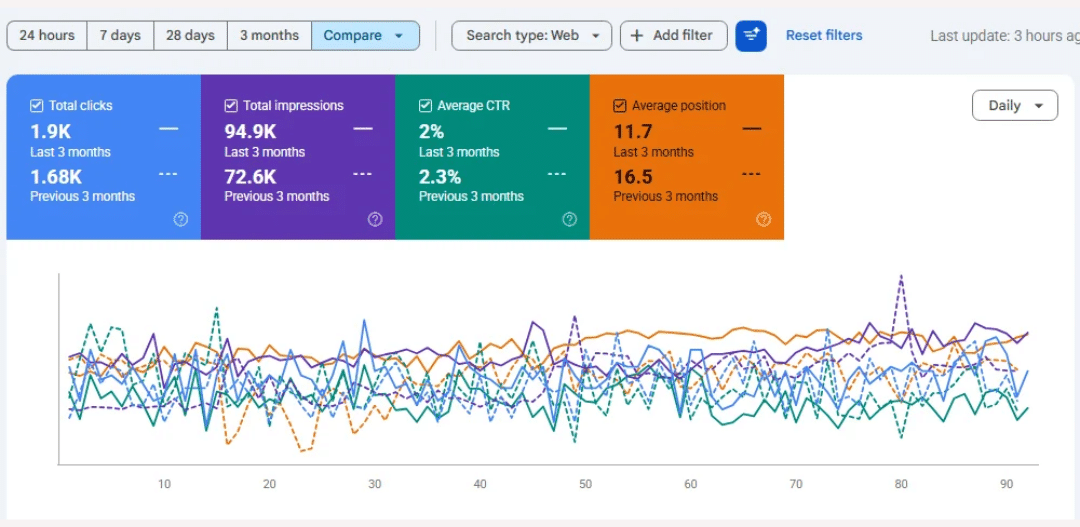Toggle the Average position checkbox

(x=619, y=105)
